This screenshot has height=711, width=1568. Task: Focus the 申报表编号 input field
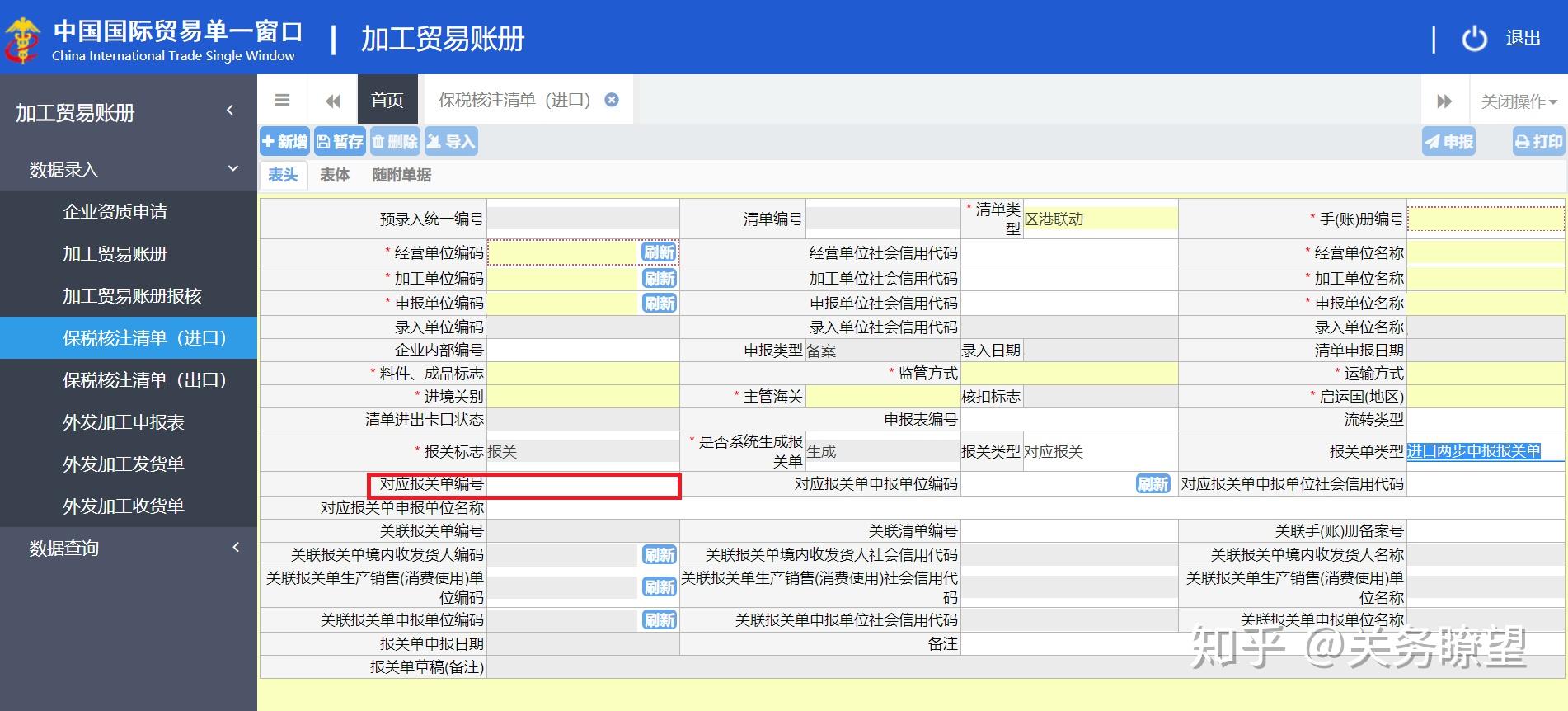tap(1069, 419)
